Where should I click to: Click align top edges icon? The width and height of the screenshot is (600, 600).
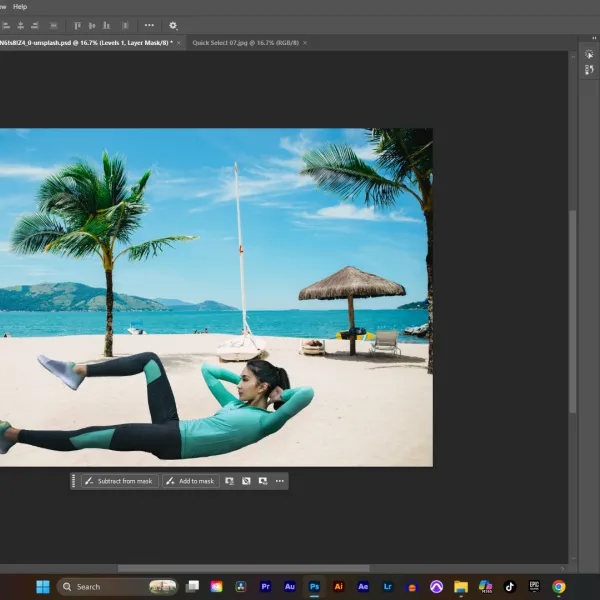[x=77, y=26]
